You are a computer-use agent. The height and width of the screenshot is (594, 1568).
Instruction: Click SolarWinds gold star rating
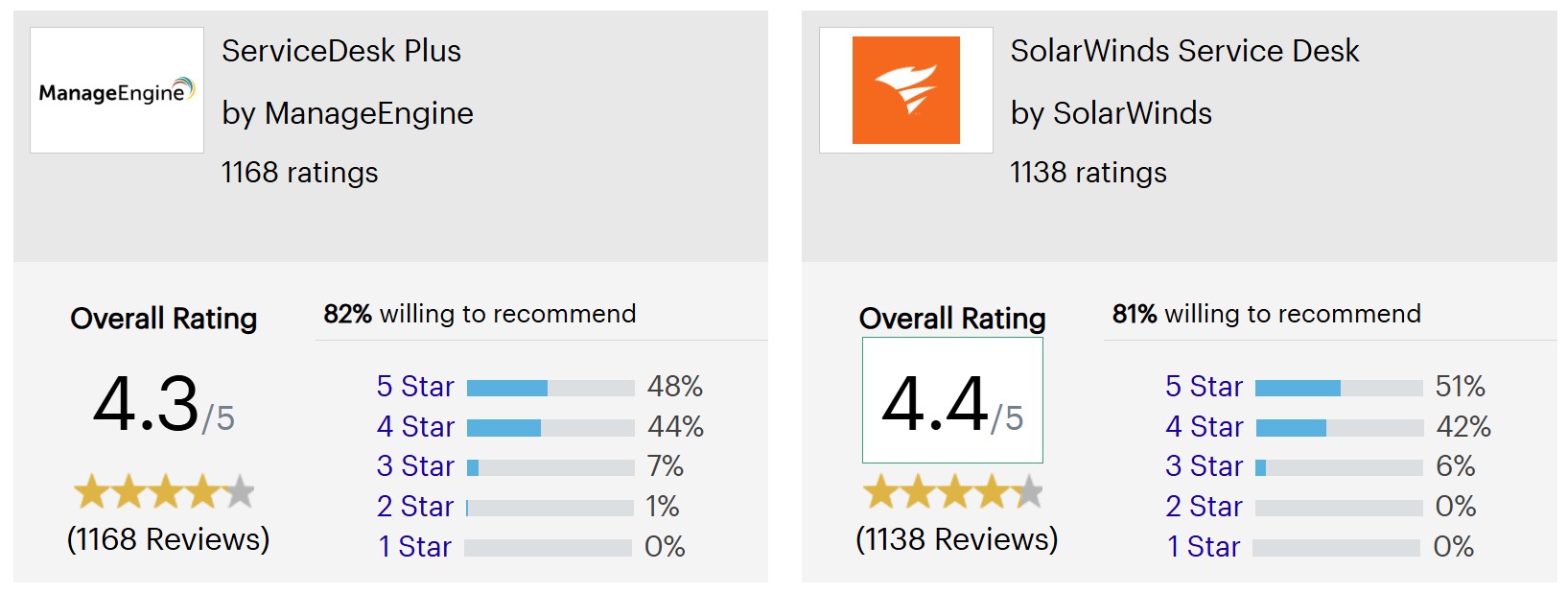[x=952, y=491]
